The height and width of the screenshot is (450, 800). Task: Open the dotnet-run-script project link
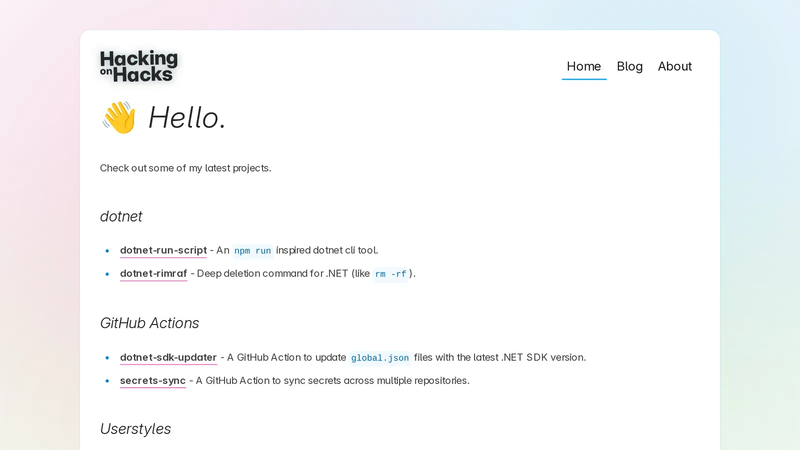[163, 250]
